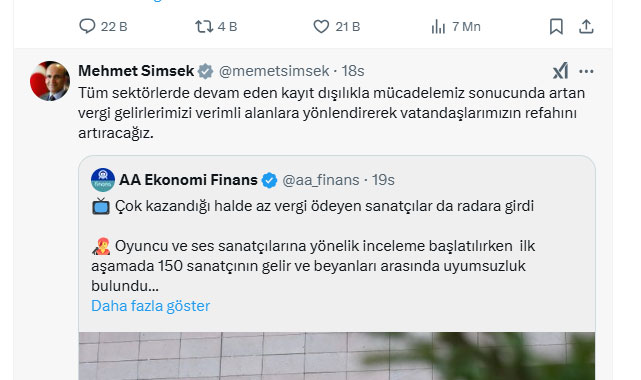Open the @aa_finans handle

321,180
